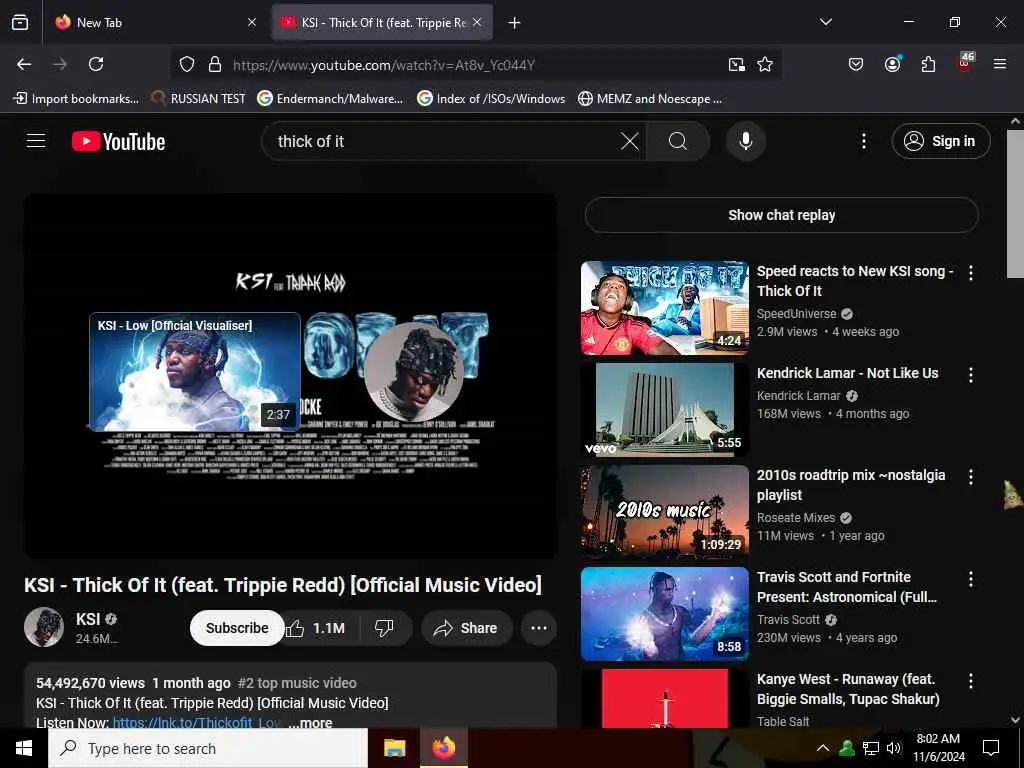Reload the current page
The image size is (1024, 768).
coord(96,64)
